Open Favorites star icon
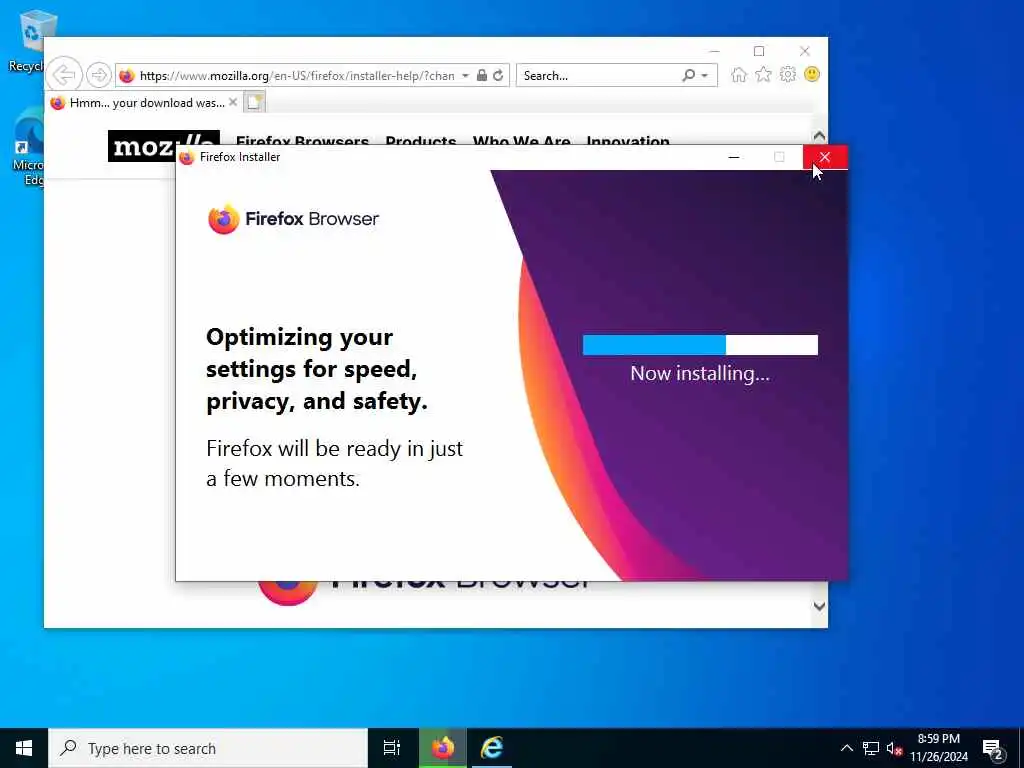Viewport: 1024px width, 768px height. pos(763,74)
